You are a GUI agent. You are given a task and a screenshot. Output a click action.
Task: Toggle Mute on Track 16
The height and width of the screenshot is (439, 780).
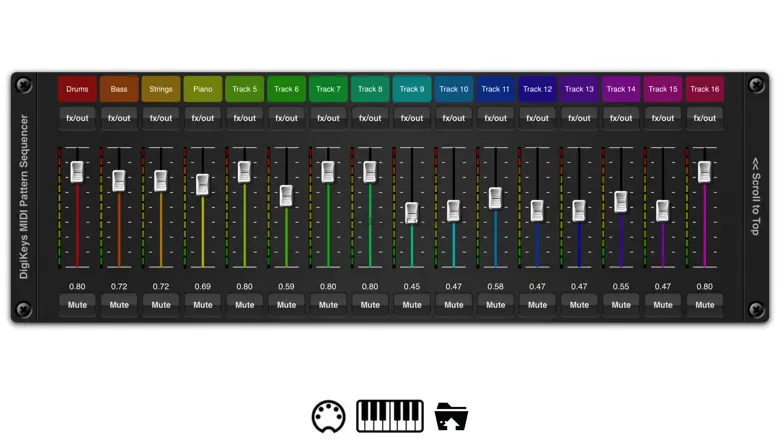(704, 305)
